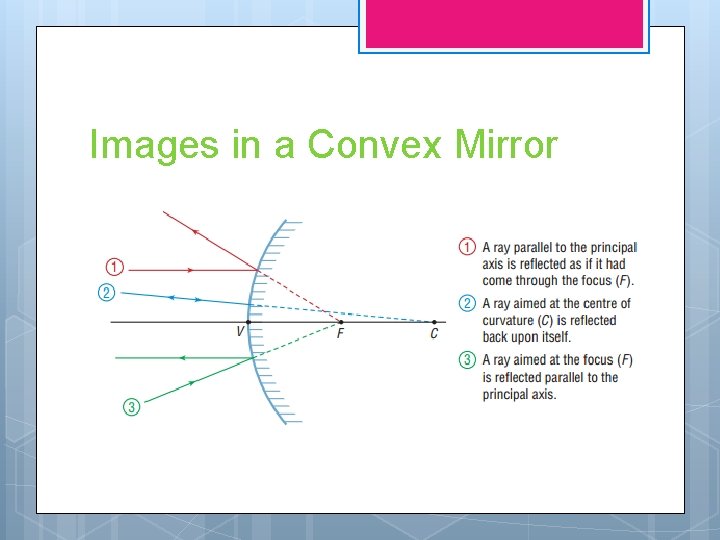The width and height of the screenshot is (720, 540).
Task: Click the text 'is reflected parallel to the'
Action: pos(550,377)
